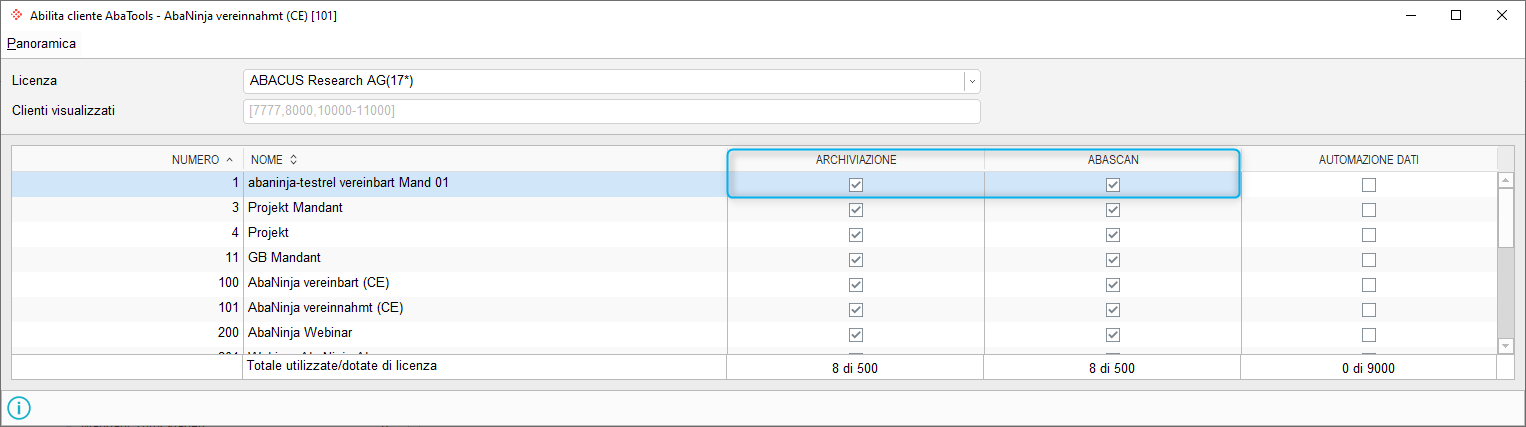This screenshot has height=427, width=1526.
Task: Select the row named Projekt
Action: point(754,233)
